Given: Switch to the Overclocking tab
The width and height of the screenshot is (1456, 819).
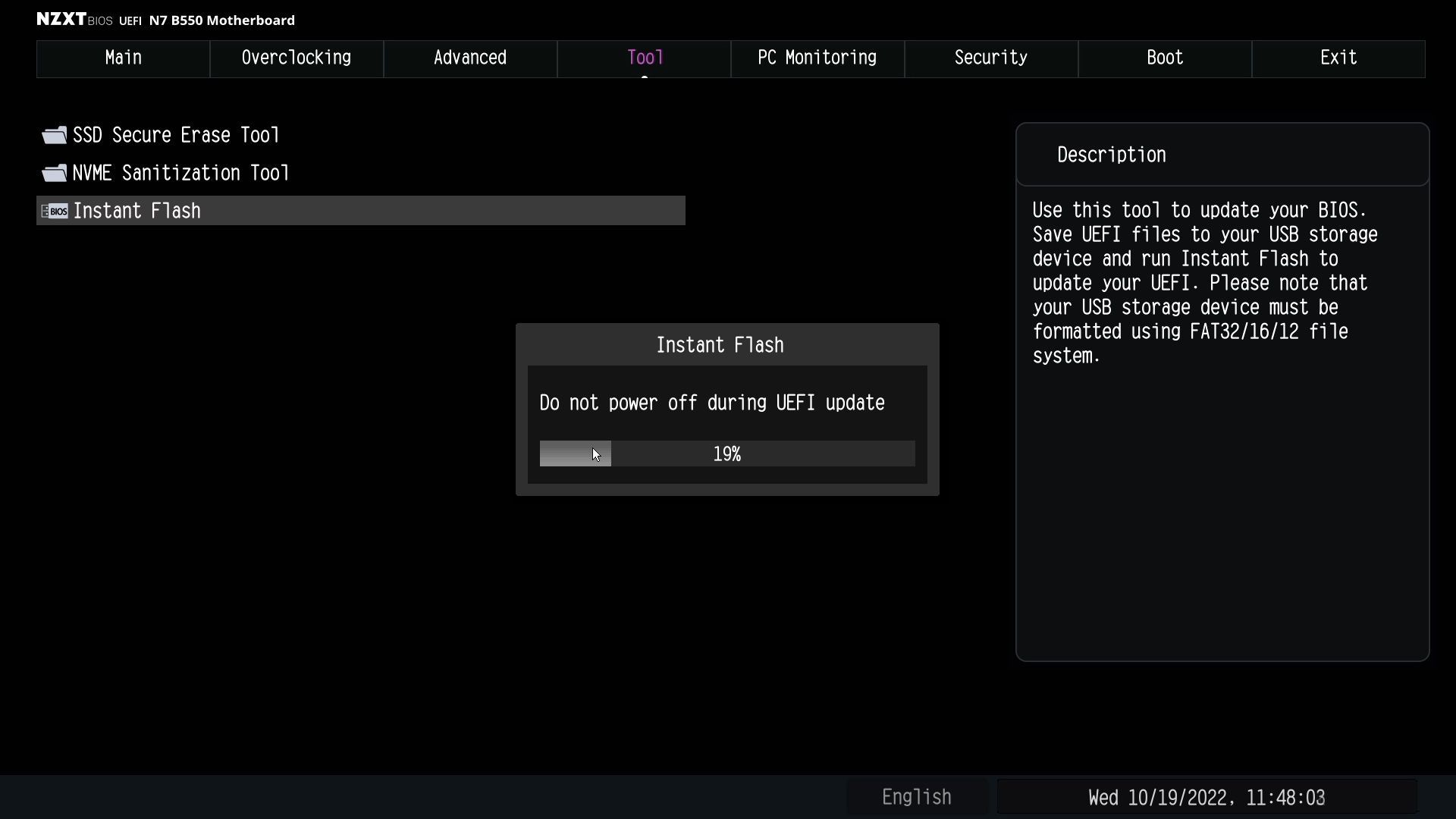Looking at the screenshot, I should (297, 58).
